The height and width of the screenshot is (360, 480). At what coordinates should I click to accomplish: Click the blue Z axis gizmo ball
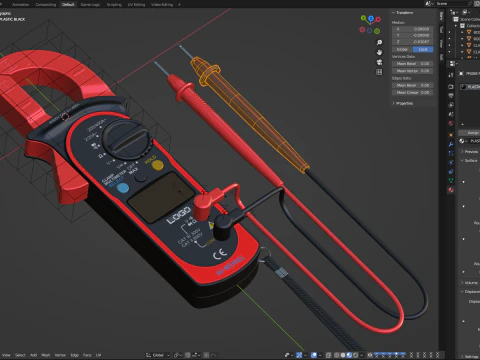pyautogui.click(x=371, y=18)
